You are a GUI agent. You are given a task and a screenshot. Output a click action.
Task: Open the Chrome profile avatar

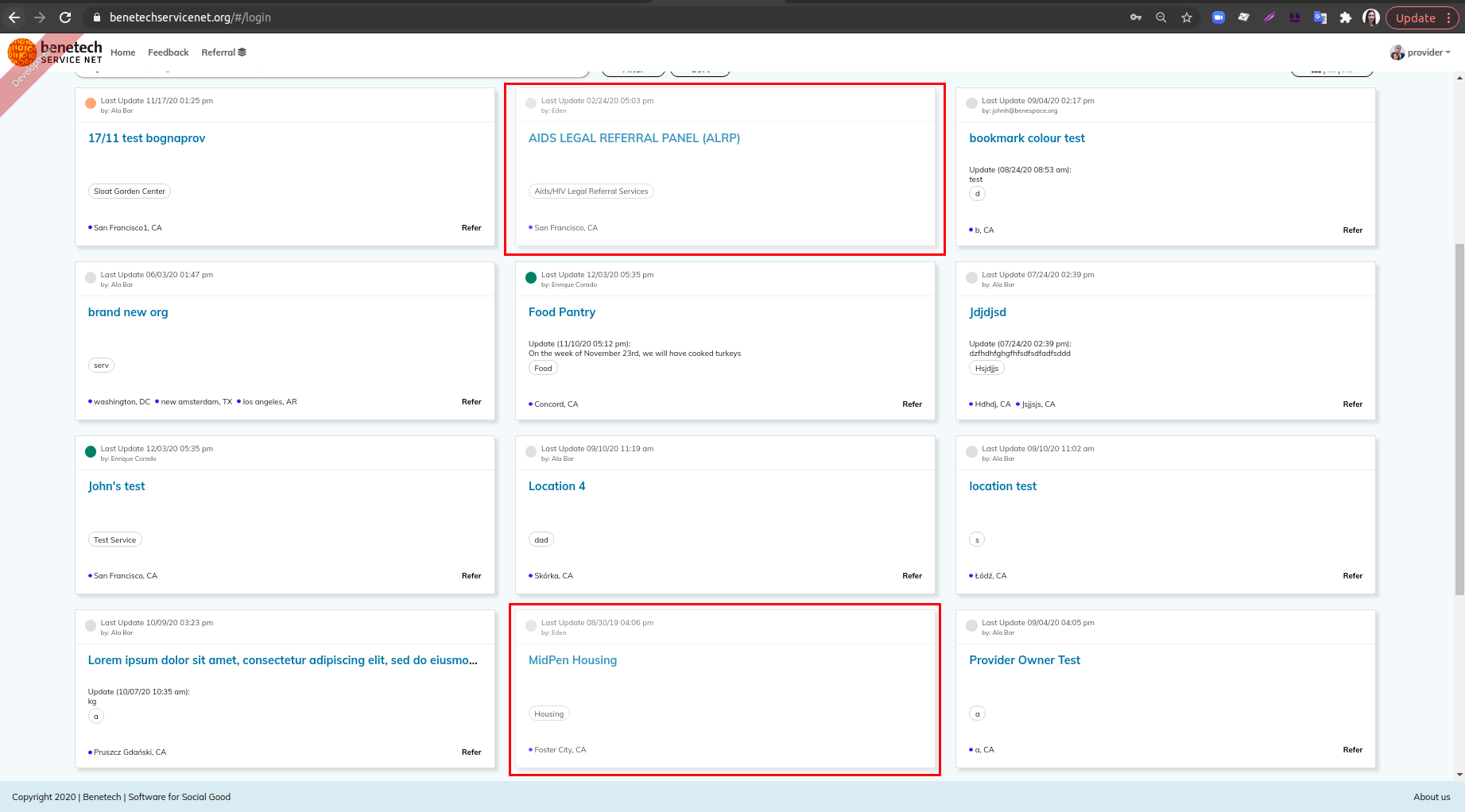pos(1371,17)
